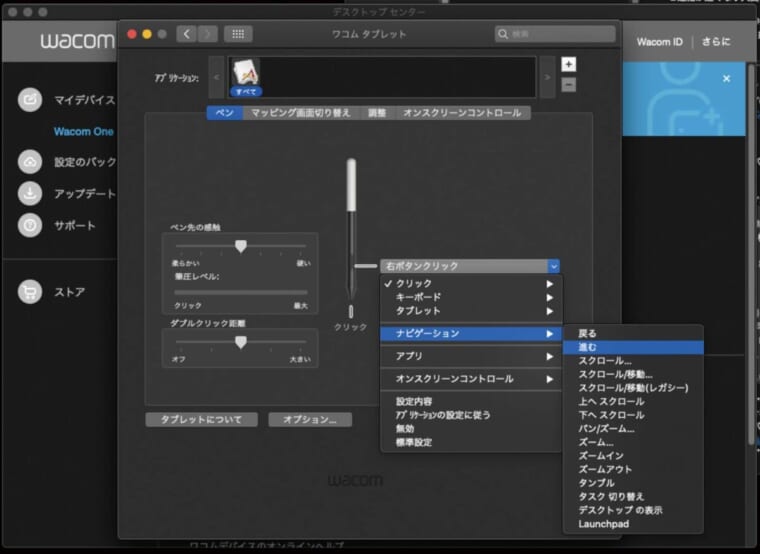Open the 右ボタンクリック pen button dropdown

[470, 266]
